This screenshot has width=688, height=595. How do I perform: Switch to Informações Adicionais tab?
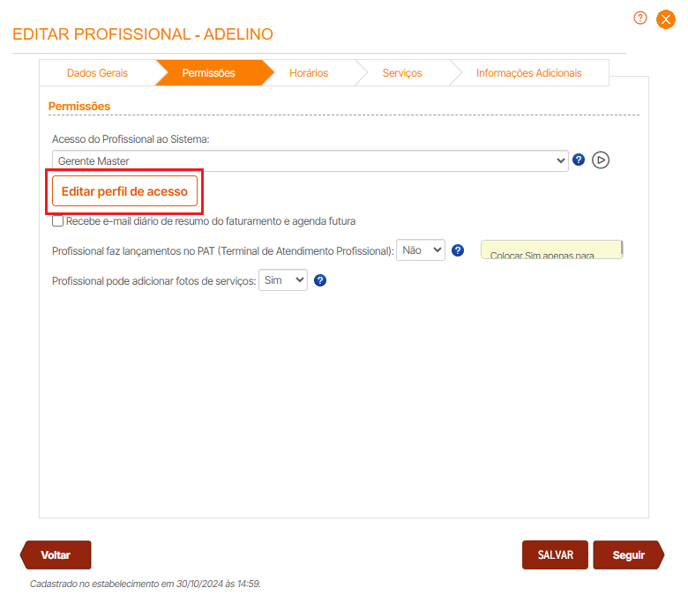528,73
